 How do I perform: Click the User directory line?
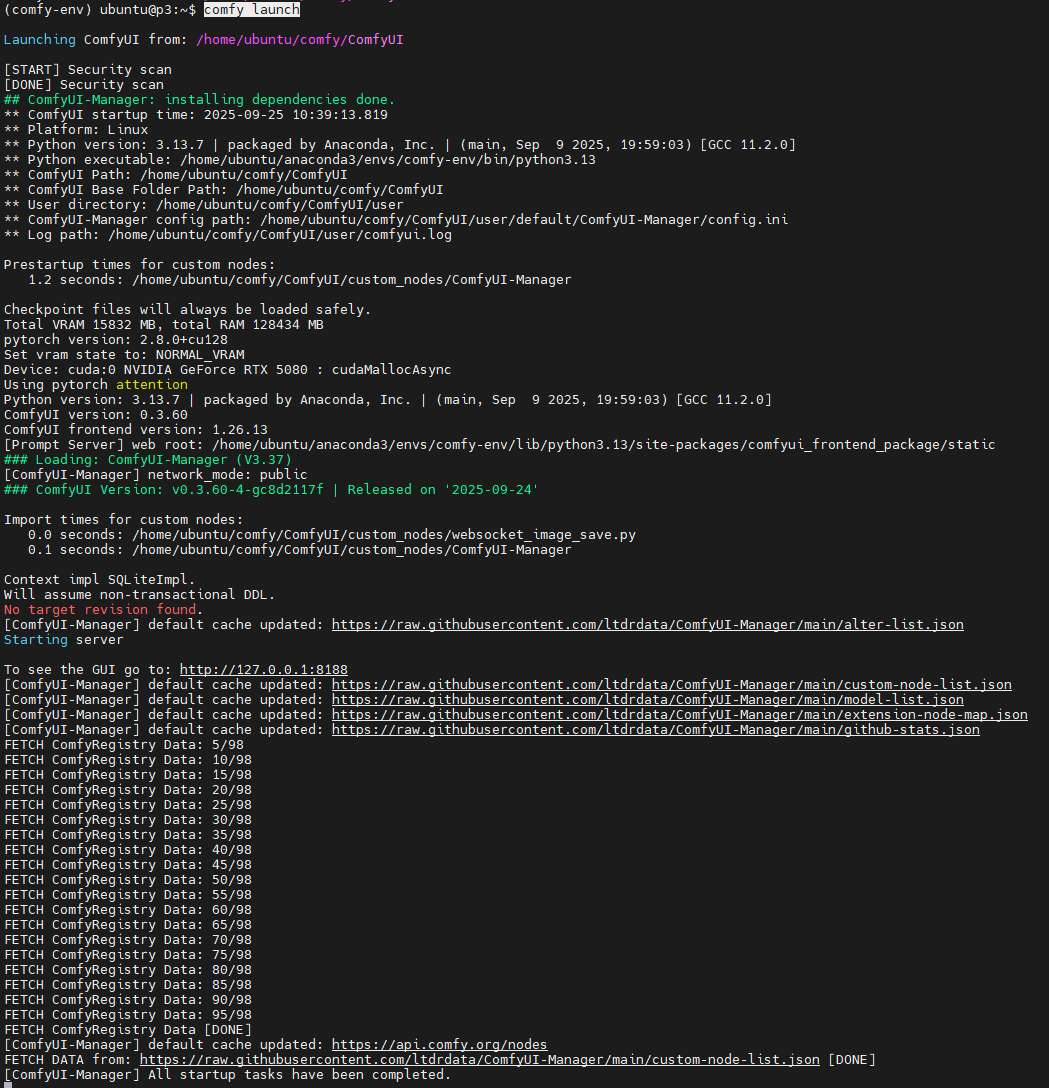(203, 205)
